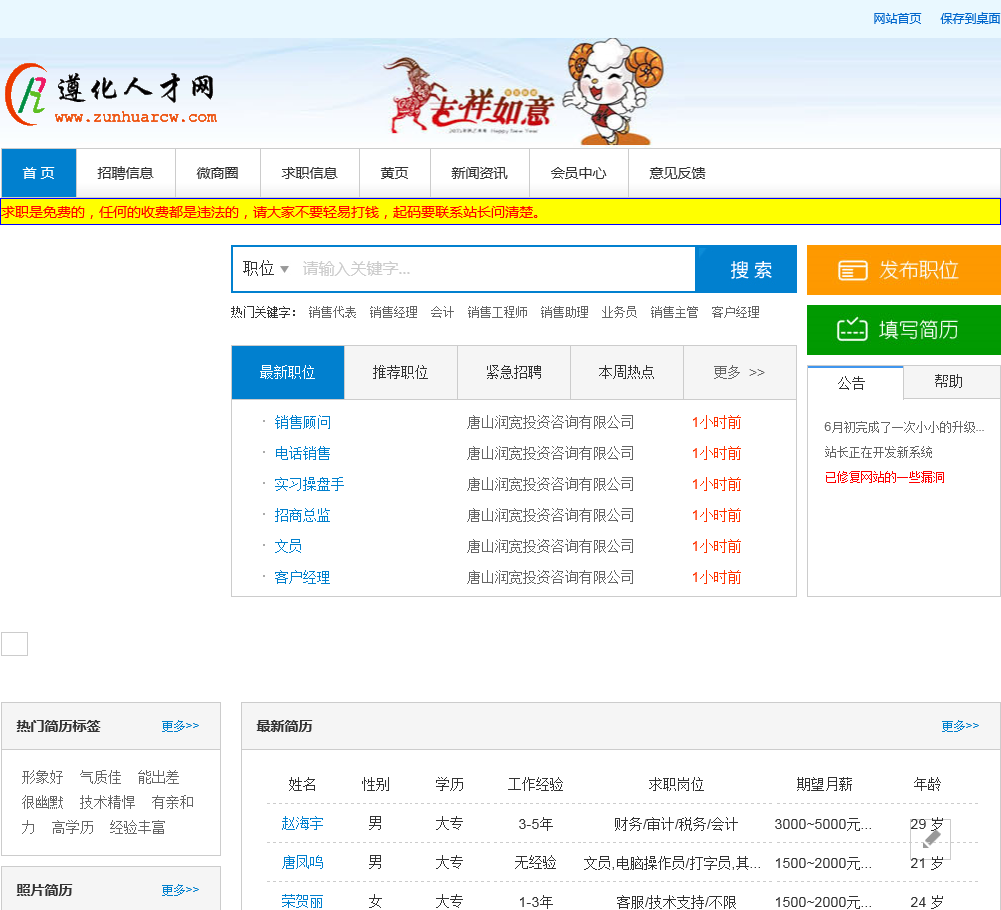Click the 发布职位 orange button
This screenshot has height=910, width=1001.
[903, 270]
